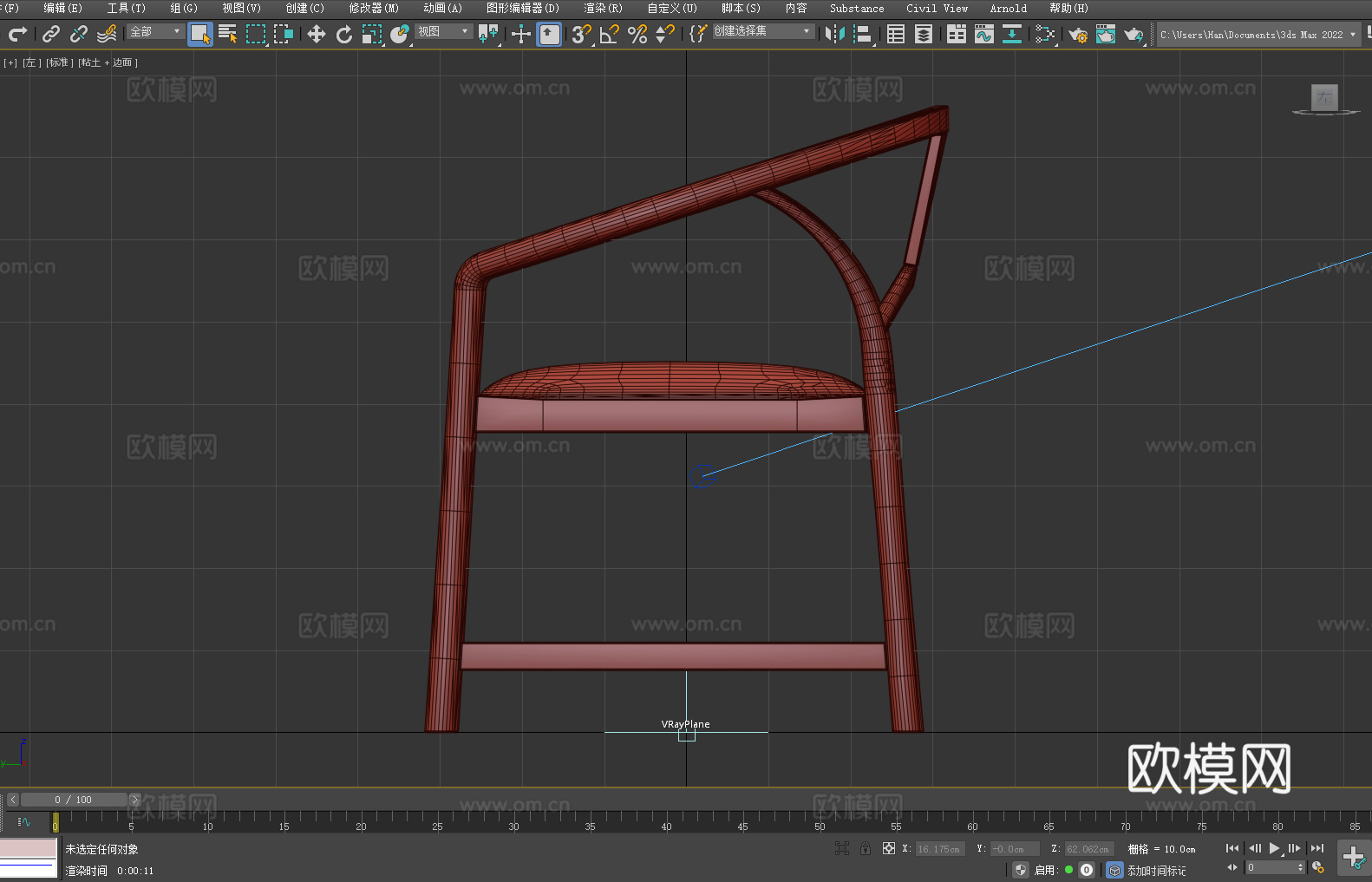Open selection filter dropdown showing 全部

pyautogui.click(x=155, y=31)
